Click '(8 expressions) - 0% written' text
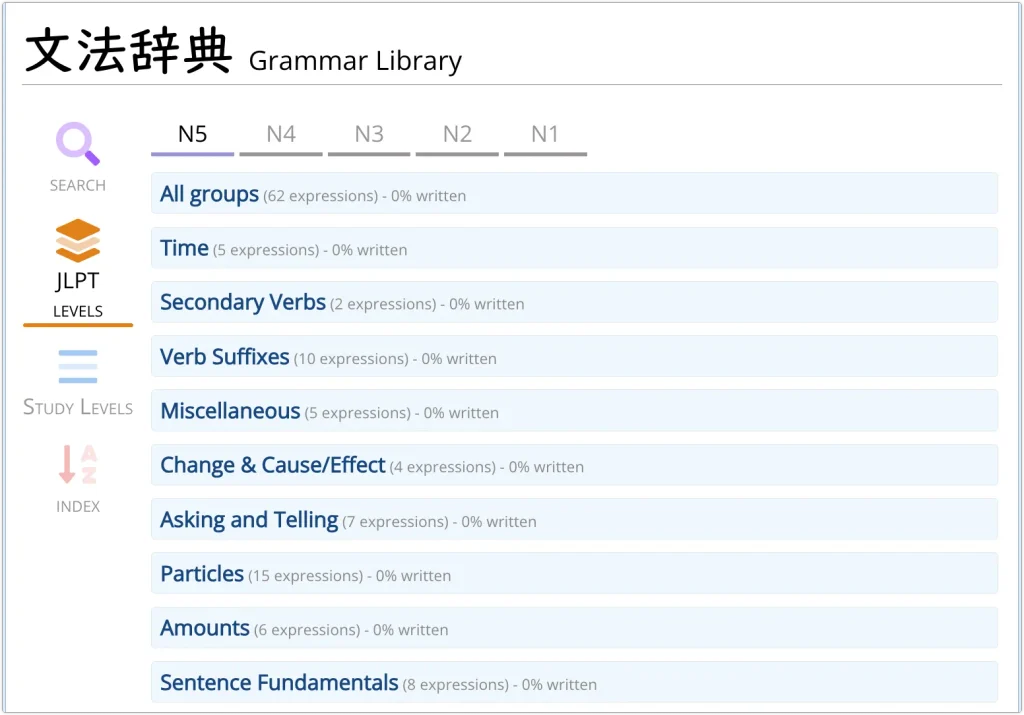Image resolution: width=1024 pixels, height=715 pixels. pyautogui.click(x=500, y=684)
